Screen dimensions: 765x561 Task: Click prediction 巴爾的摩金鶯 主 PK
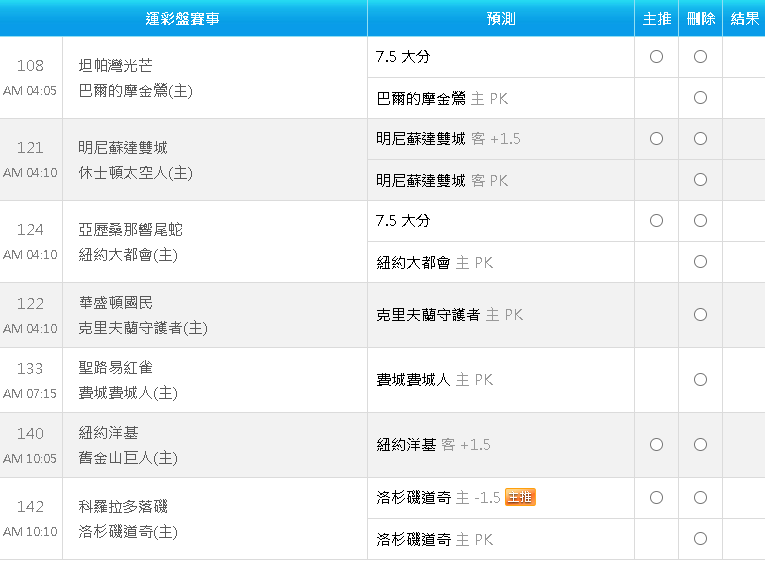pyautogui.click(x=442, y=99)
